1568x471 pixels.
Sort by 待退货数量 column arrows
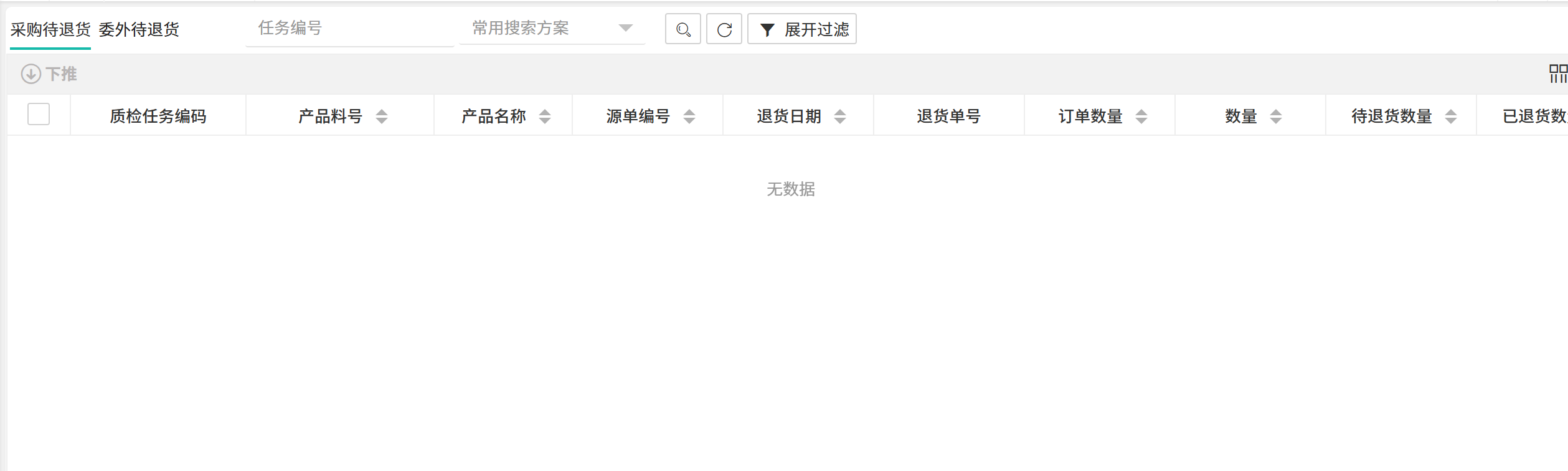tap(1451, 117)
